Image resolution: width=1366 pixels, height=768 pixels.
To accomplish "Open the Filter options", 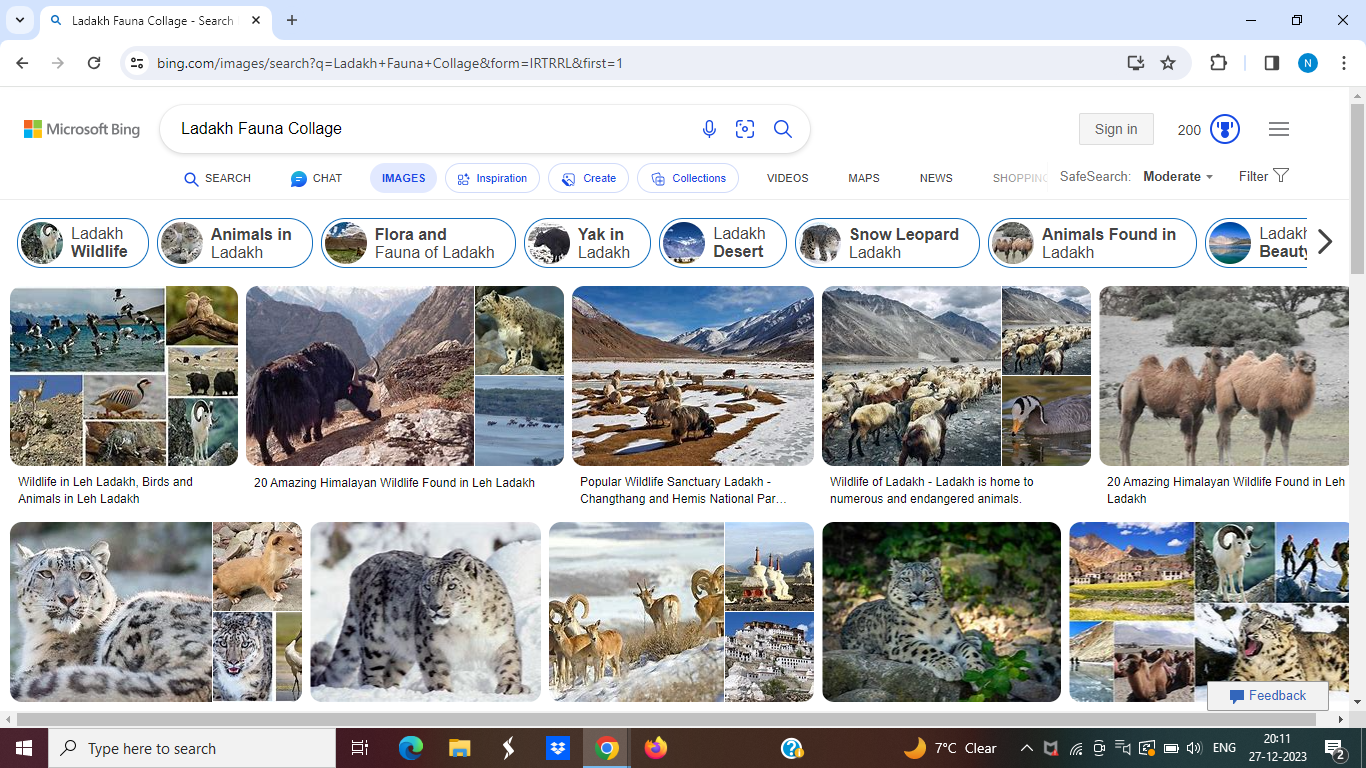I will 1264,176.
